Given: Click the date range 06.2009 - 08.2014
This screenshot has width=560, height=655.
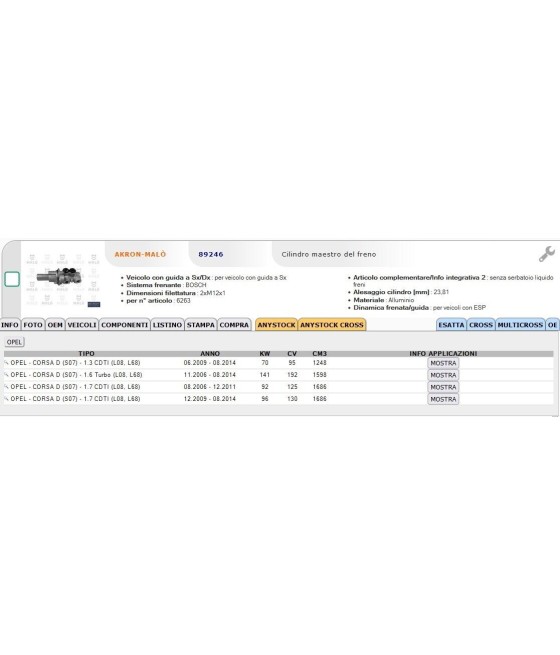Looking at the screenshot, I should tap(210, 363).
